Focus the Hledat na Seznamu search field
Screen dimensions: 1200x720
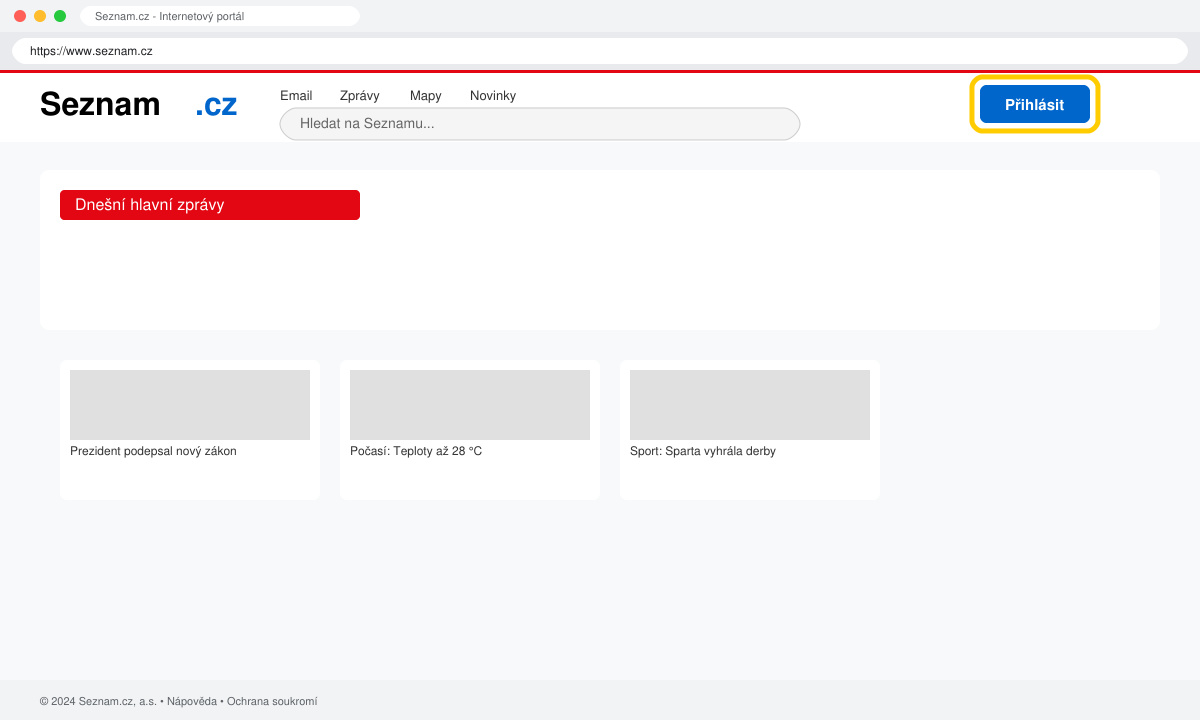click(x=540, y=124)
